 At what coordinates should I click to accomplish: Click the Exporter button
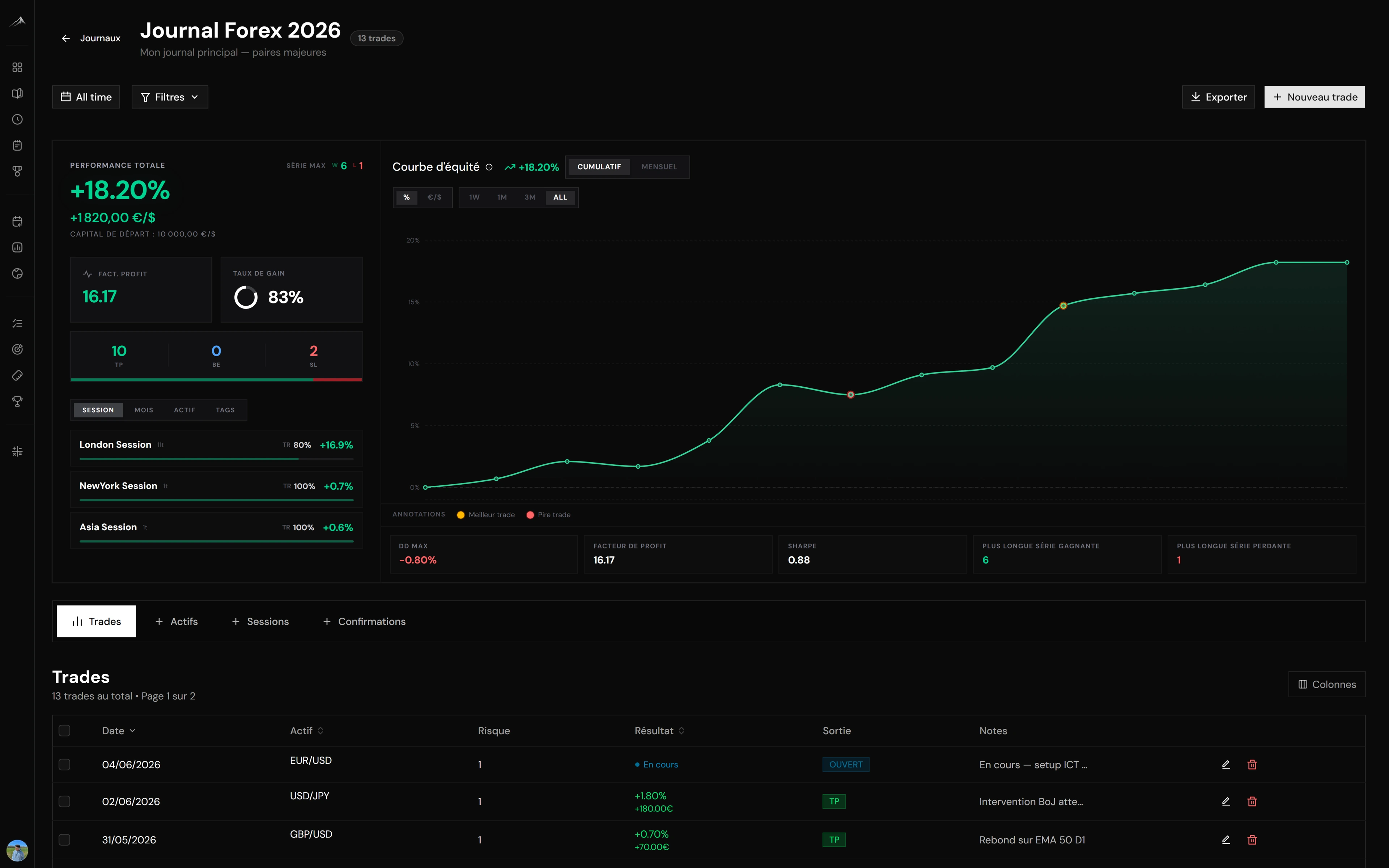[1218, 97]
